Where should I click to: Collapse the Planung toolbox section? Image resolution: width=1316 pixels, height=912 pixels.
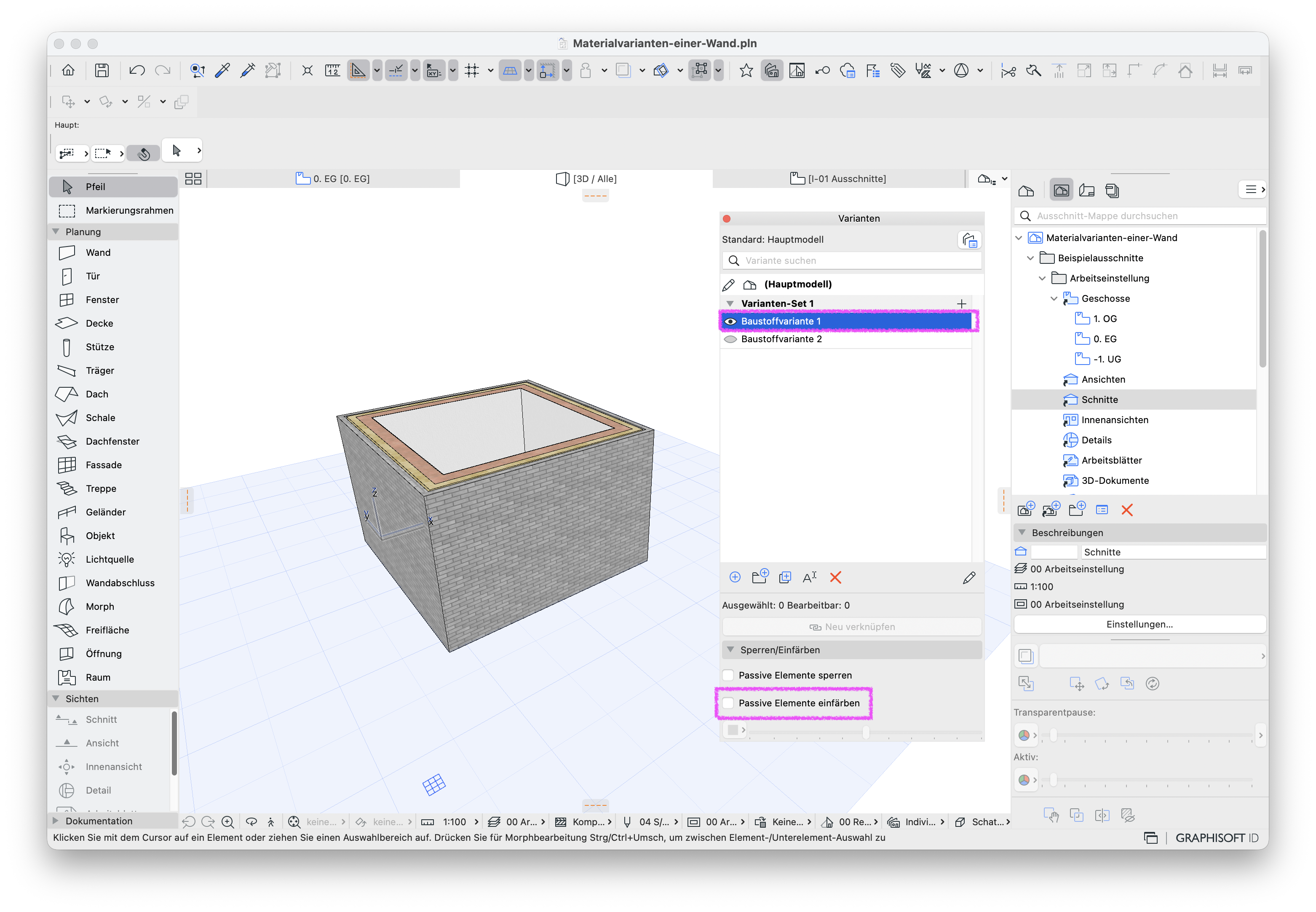(x=56, y=231)
